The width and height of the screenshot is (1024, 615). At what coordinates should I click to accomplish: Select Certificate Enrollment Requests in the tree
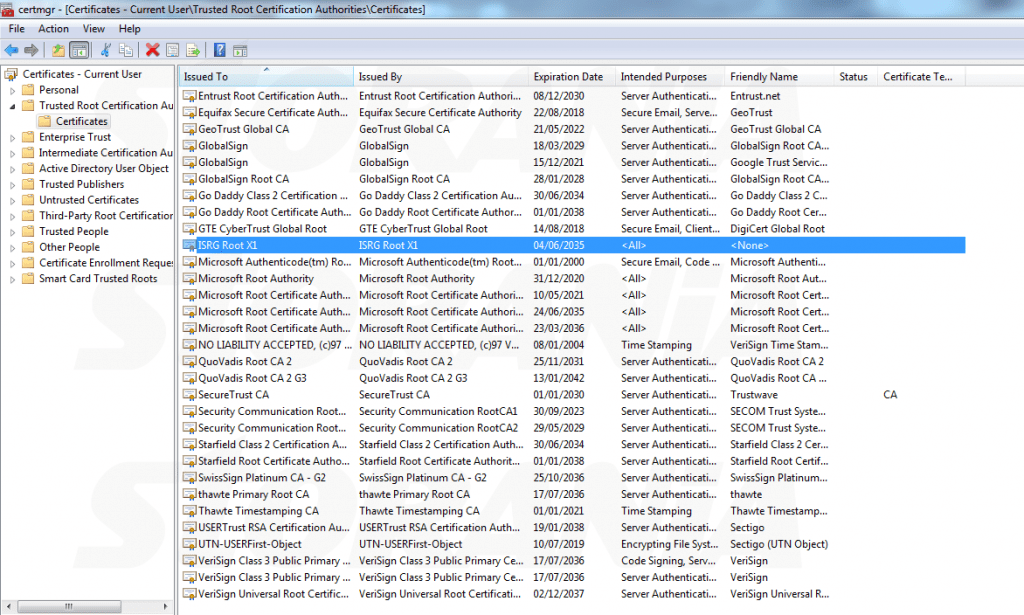(x=106, y=262)
